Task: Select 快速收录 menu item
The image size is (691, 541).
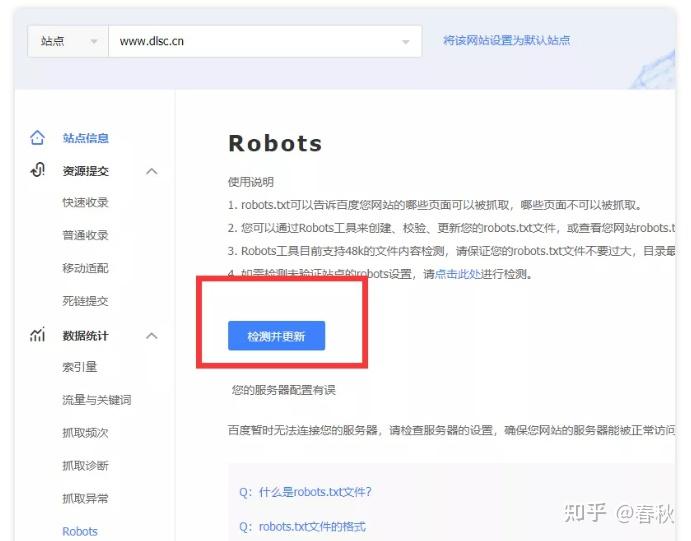Action: click(85, 203)
